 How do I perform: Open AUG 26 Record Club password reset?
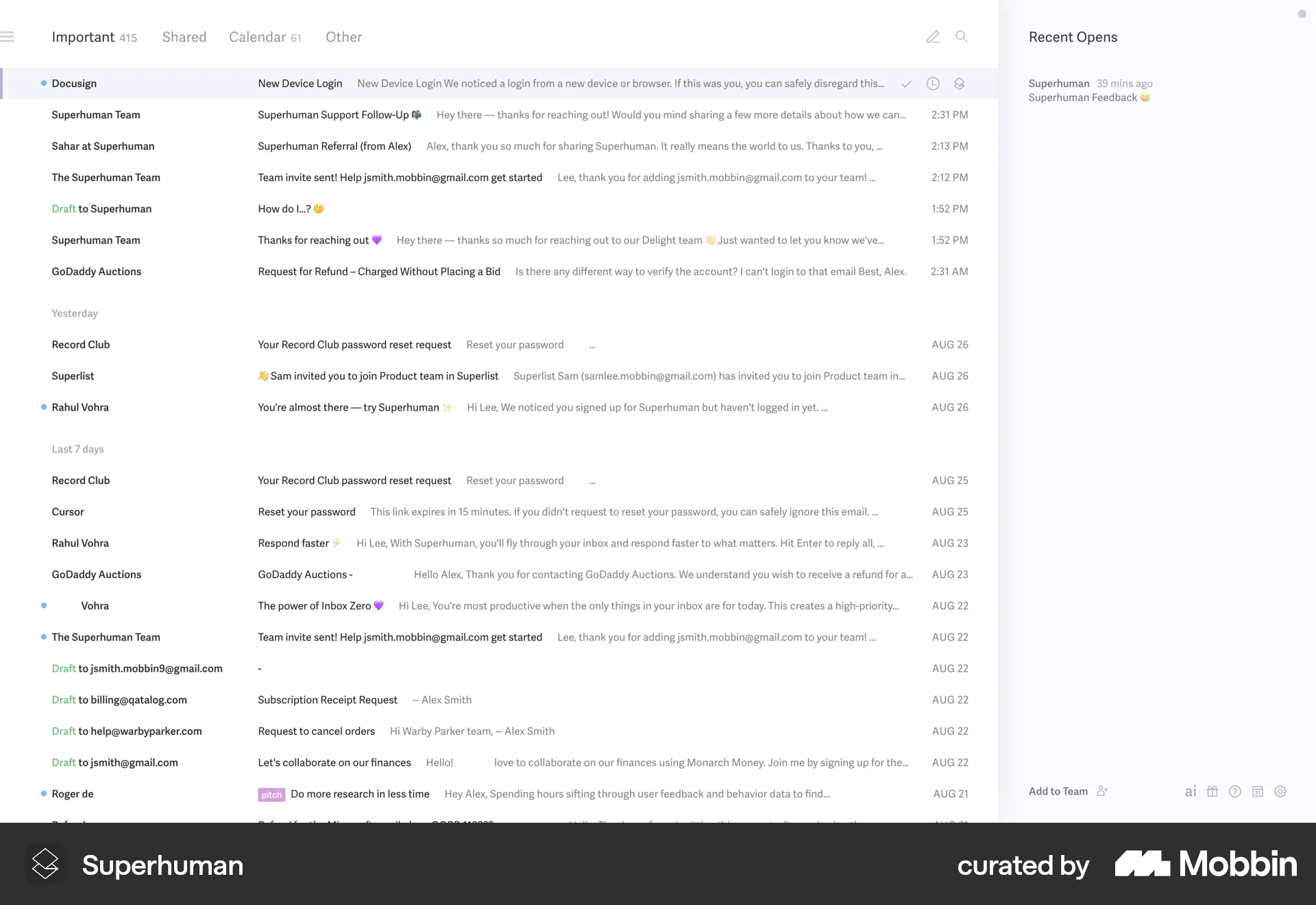(x=500, y=344)
